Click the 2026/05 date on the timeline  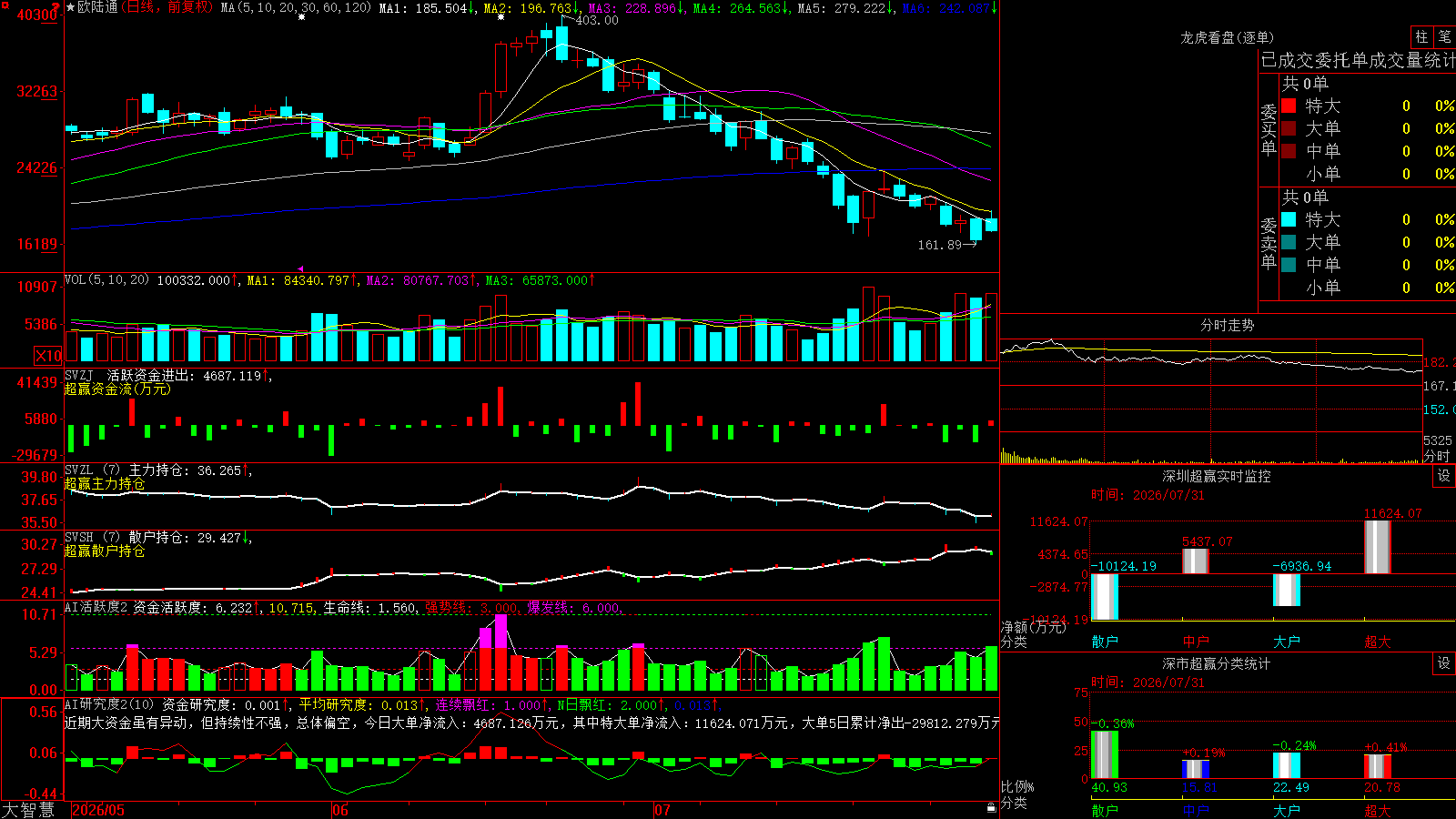coord(98,810)
